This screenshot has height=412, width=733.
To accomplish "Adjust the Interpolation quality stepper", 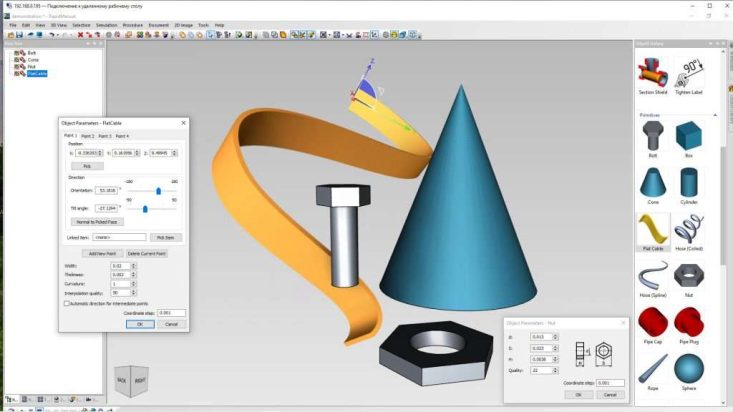I will point(134,293).
